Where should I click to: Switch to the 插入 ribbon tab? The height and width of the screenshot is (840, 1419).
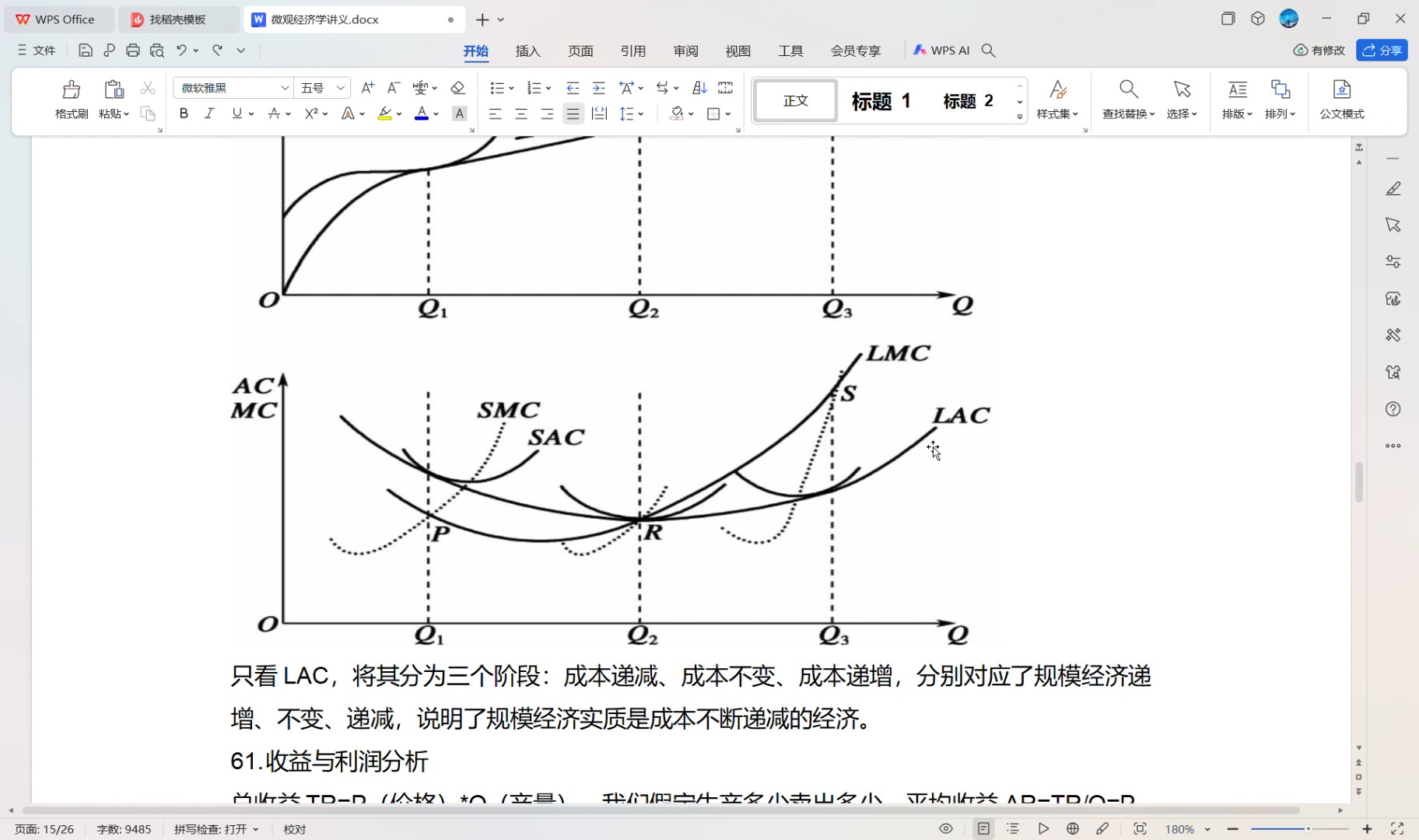[527, 51]
